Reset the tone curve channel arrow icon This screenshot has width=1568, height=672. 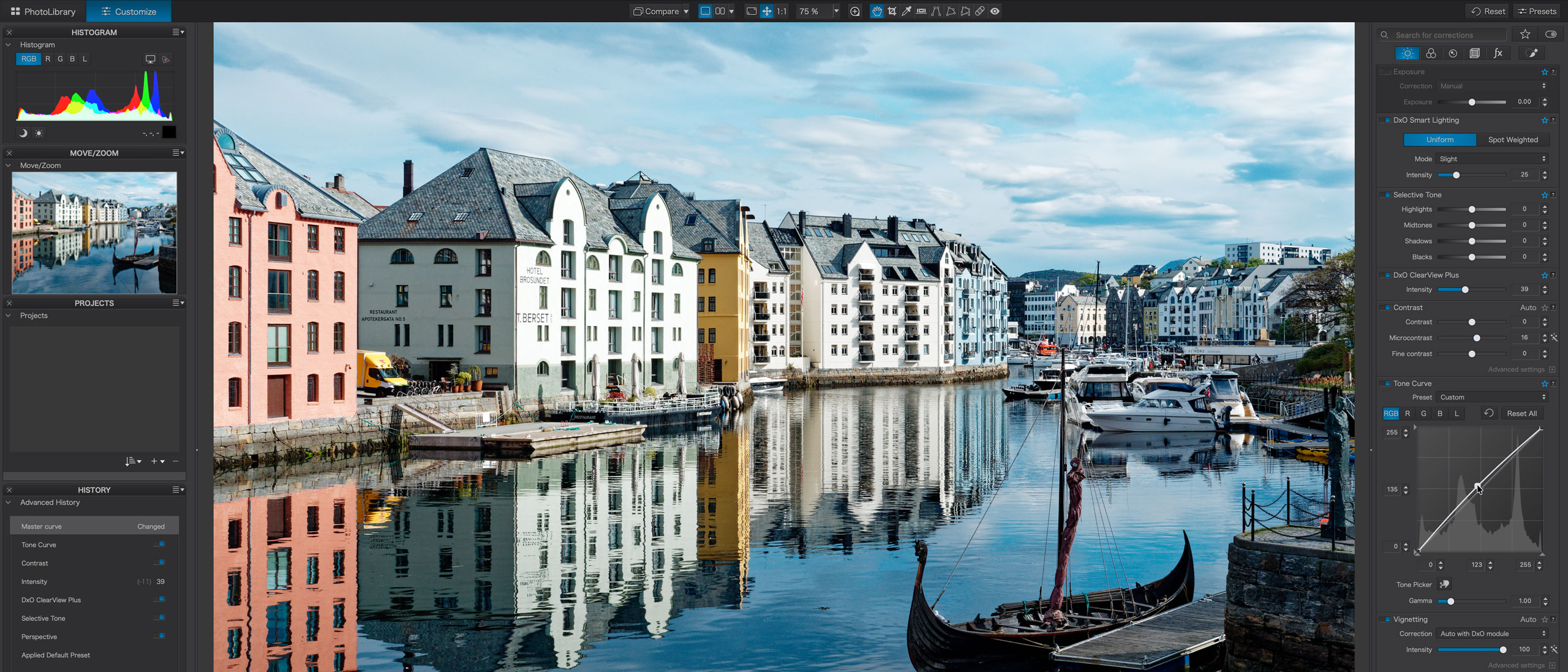pos(1489,413)
